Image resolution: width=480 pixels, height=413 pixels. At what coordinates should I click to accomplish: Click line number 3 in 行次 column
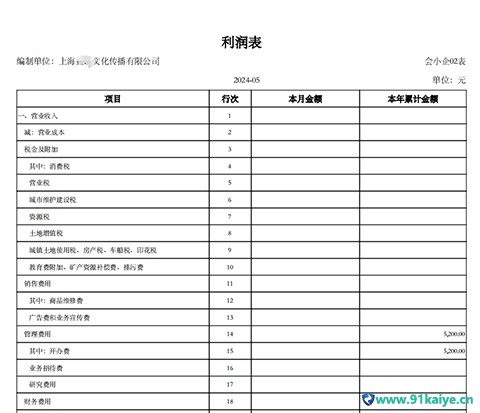coord(229,149)
